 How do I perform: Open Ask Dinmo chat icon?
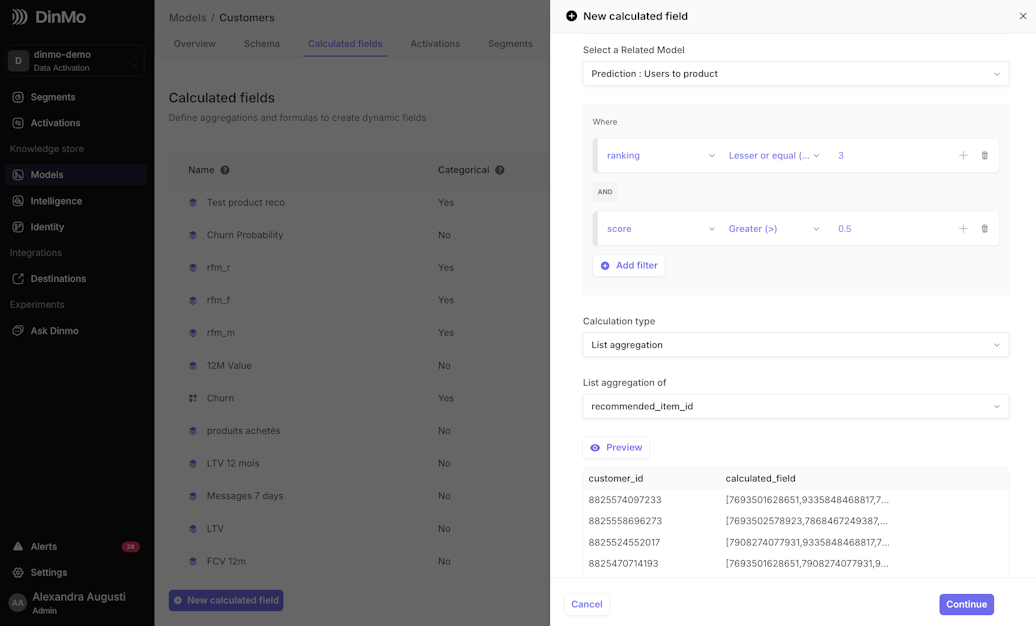[18, 331]
